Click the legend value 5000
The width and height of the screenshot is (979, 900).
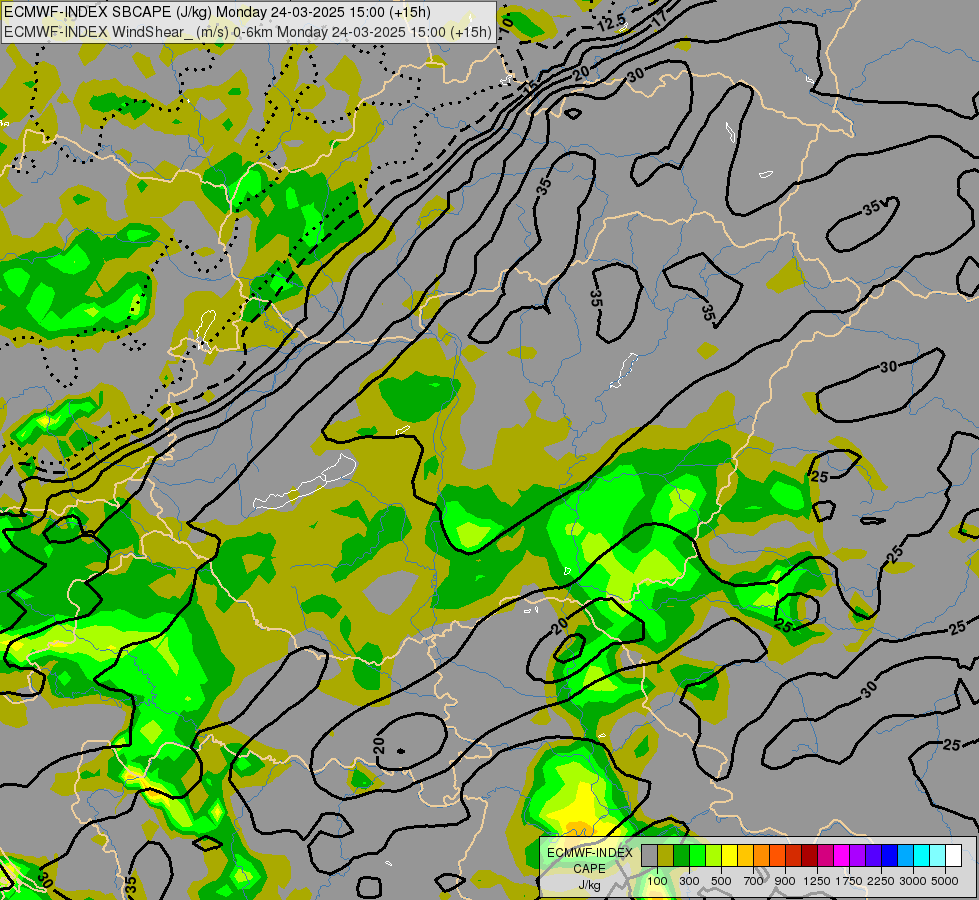click(945, 881)
